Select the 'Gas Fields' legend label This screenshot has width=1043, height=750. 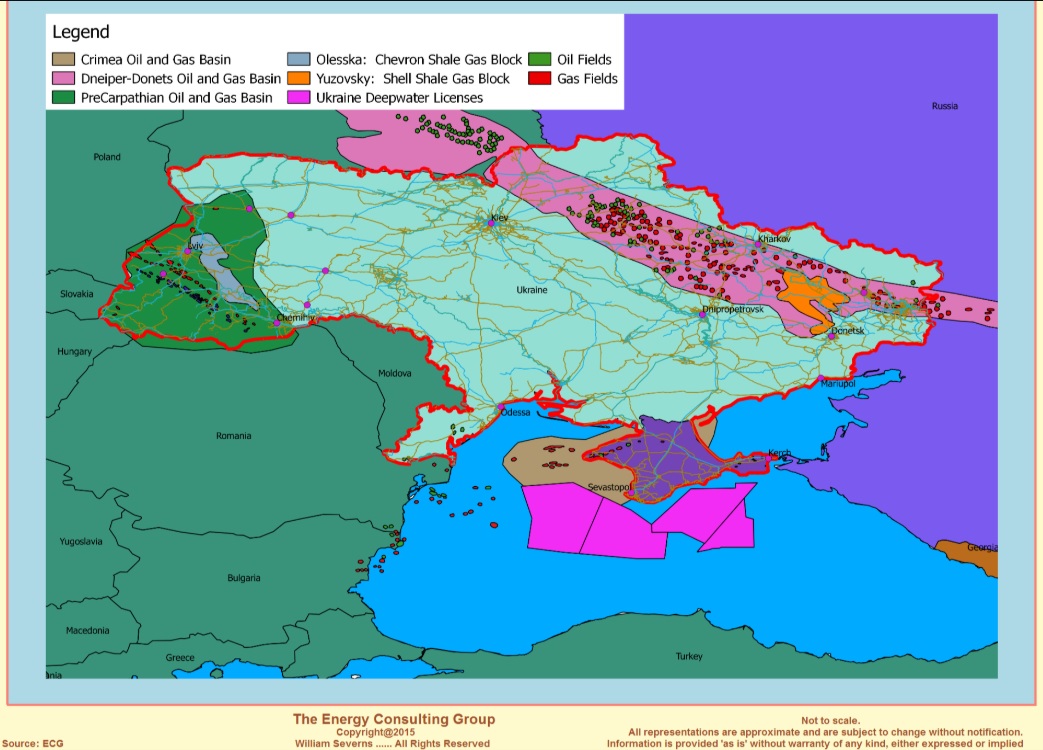(587, 78)
